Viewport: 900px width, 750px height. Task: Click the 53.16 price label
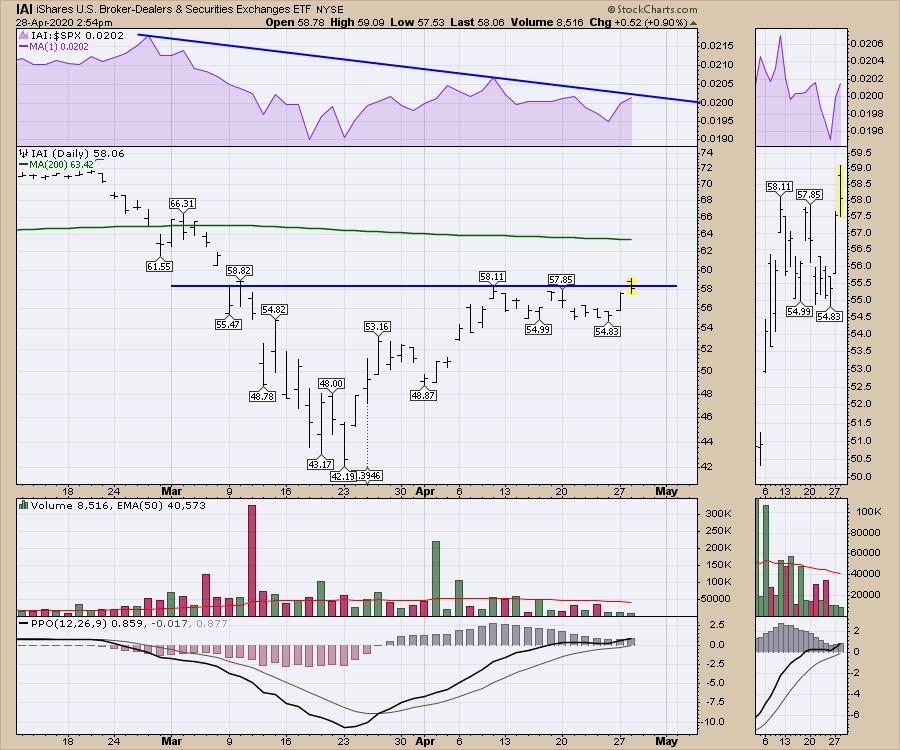coord(377,327)
